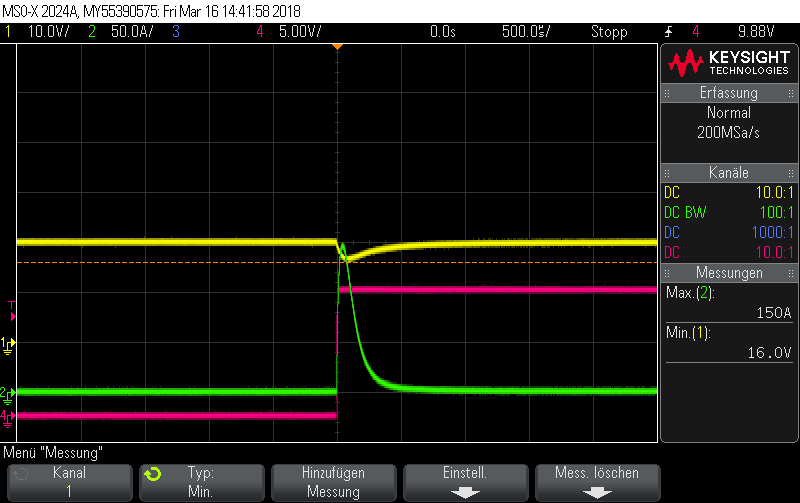Click the trigger source channel 4 indicator
The height and width of the screenshot is (503, 800).
point(695,32)
